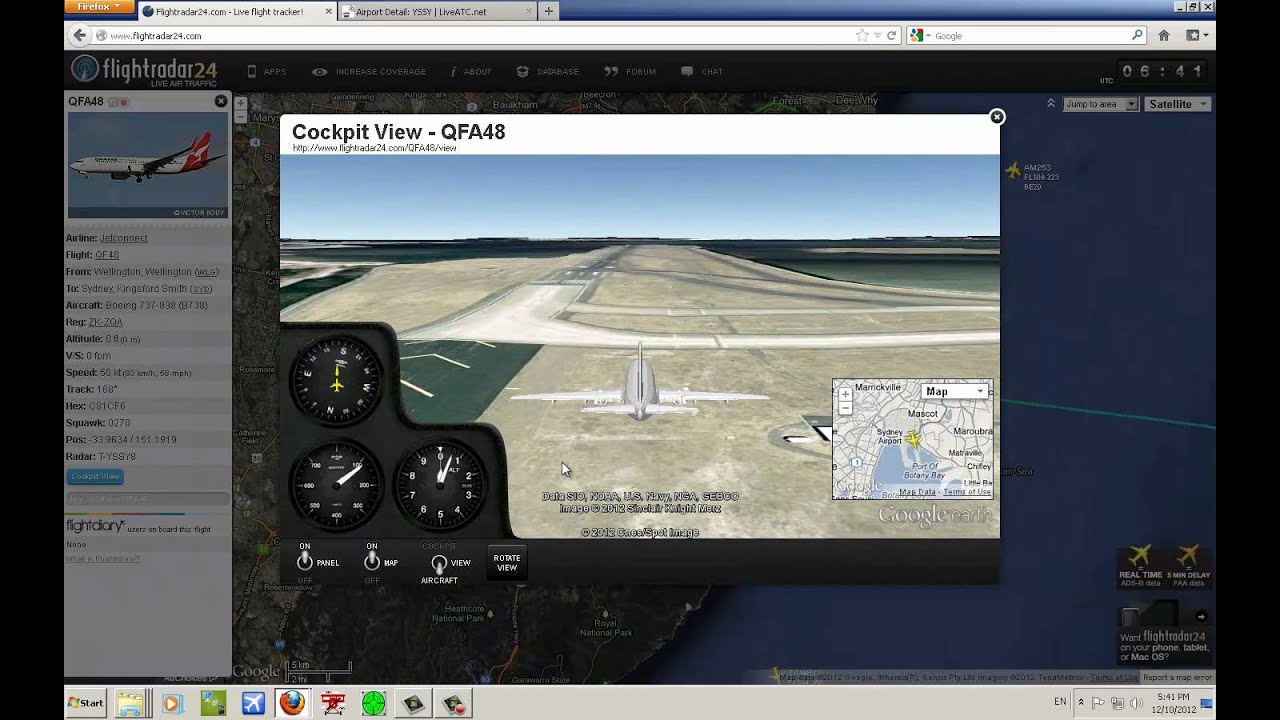Open the mini-map Map type dropdown
The image size is (1280, 720).
tap(953, 391)
